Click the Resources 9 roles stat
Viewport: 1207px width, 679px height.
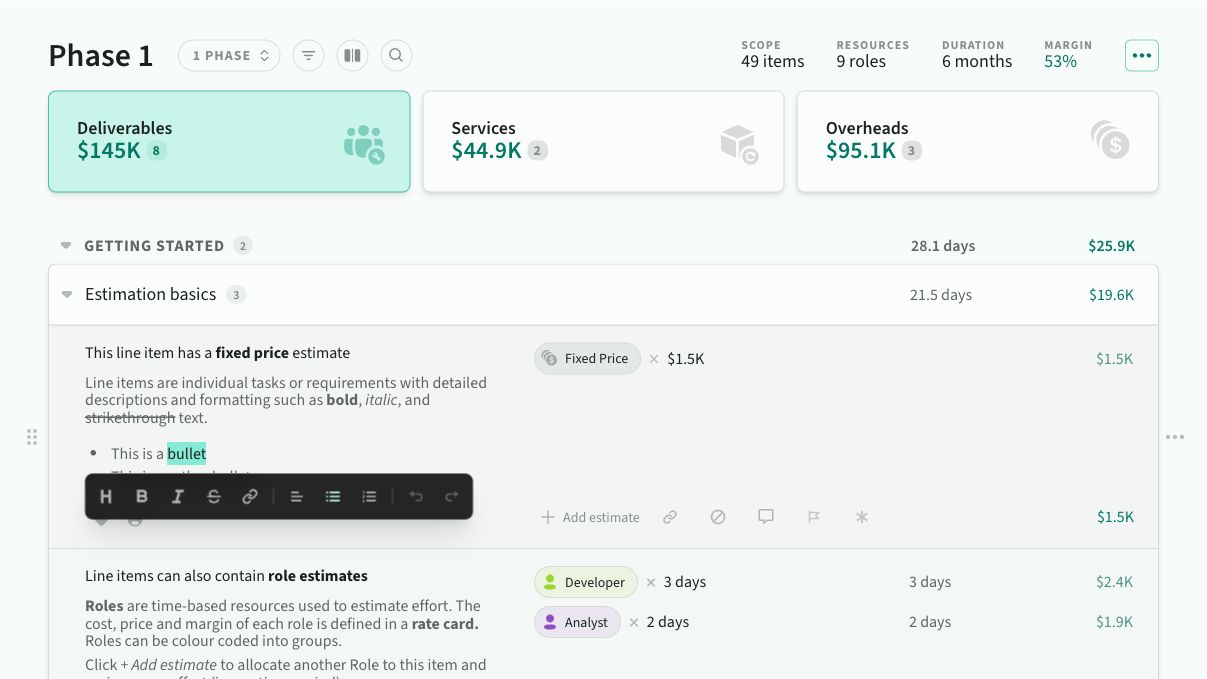(873, 55)
